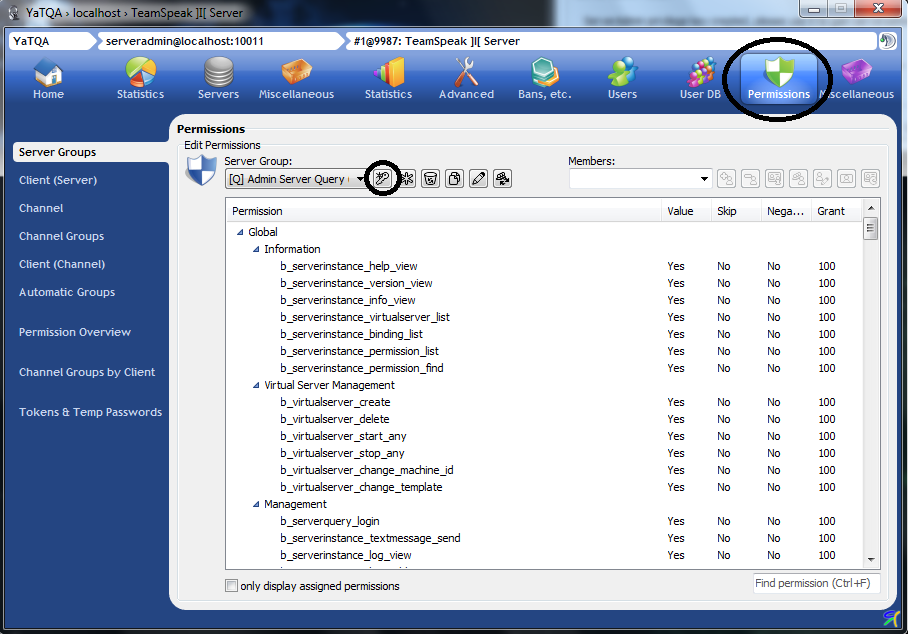Viewport: 908px width, 634px height.
Task: Open Tokens & Temp Passwords
Action: coord(90,412)
